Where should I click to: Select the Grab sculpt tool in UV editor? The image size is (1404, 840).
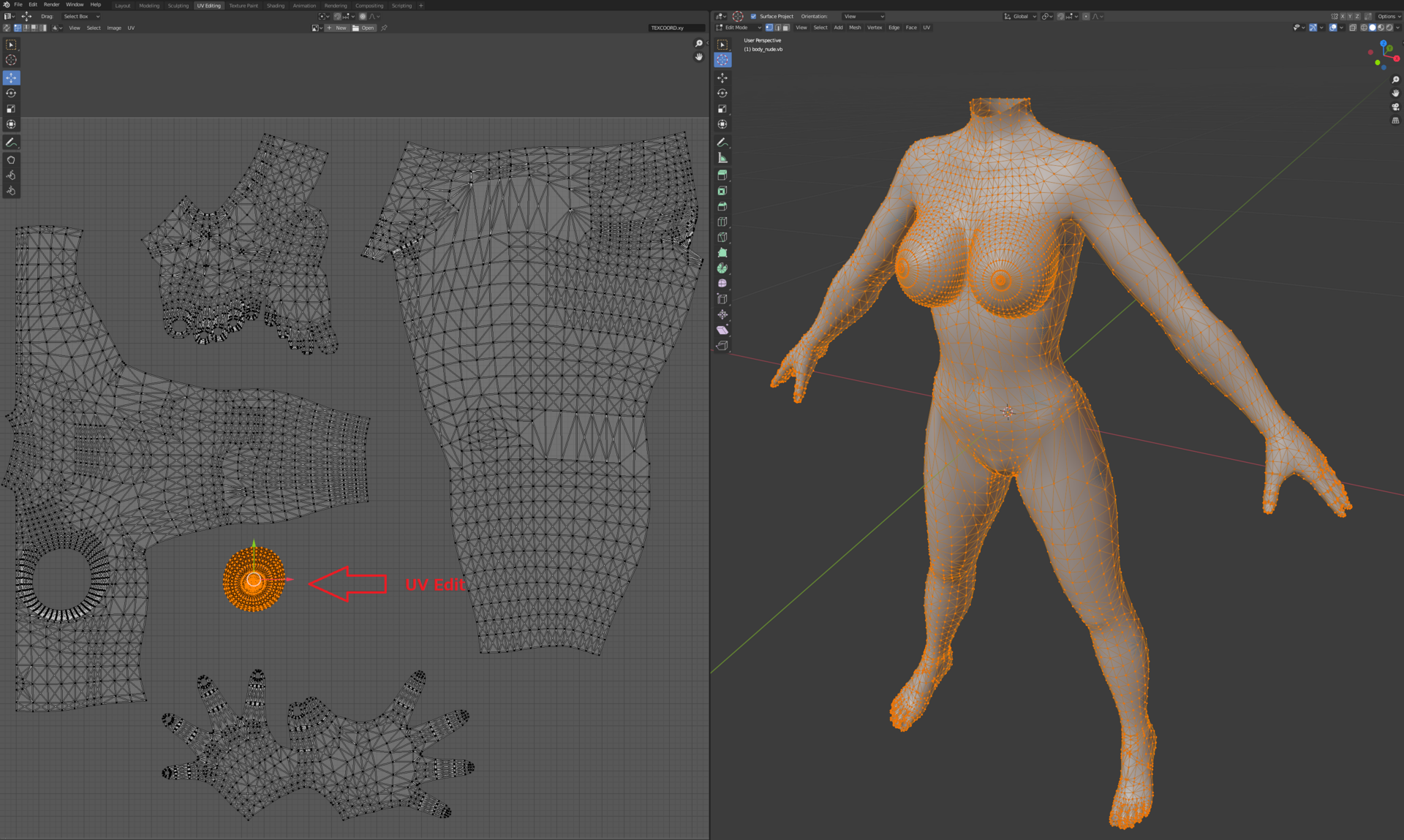tap(11, 159)
